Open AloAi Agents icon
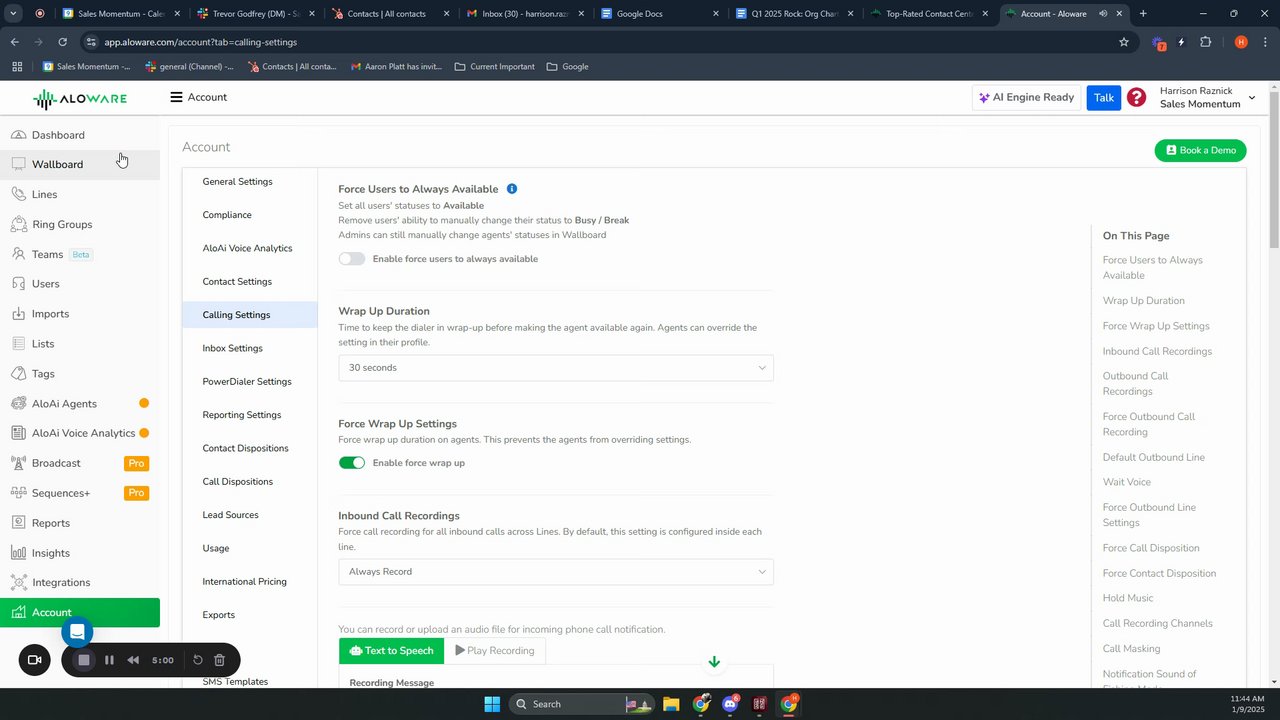This screenshot has width=1280, height=720. (18, 403)
